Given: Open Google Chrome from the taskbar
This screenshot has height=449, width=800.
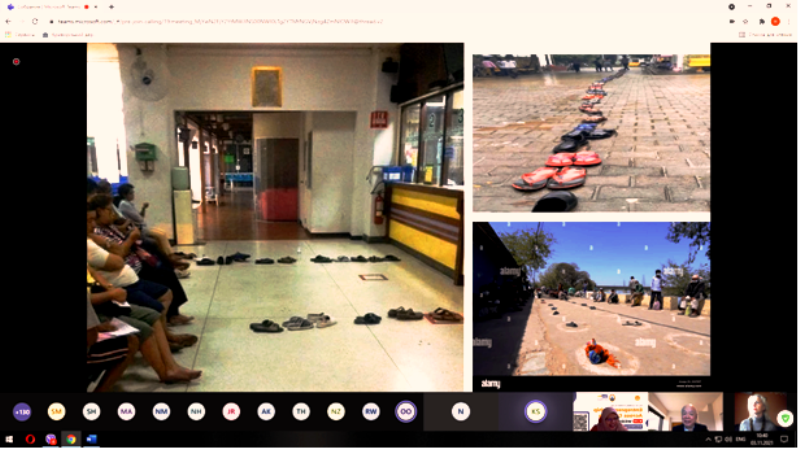Looking at the screenshot, I should tap(71, 439).
